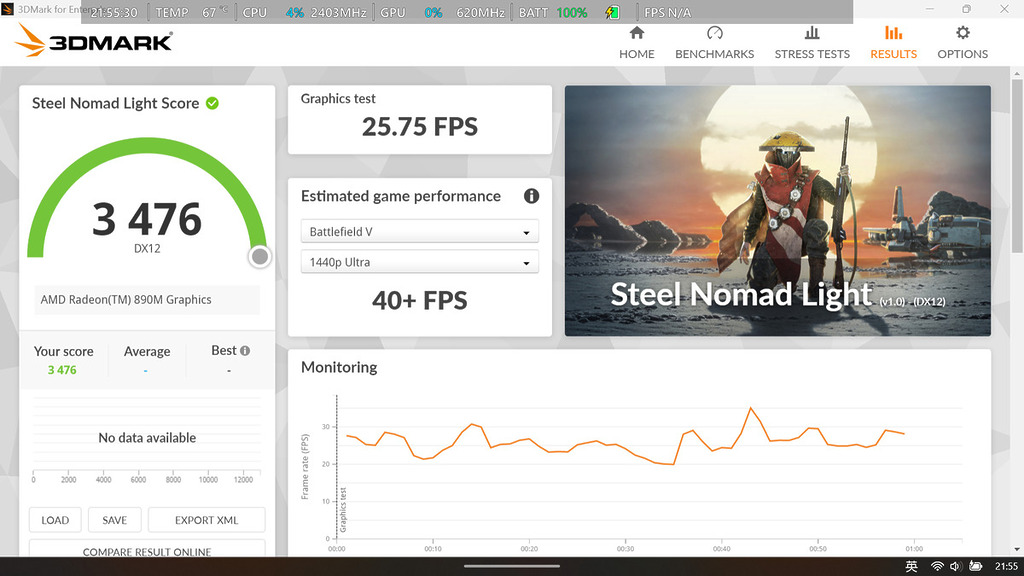Click the gray knob on score gauge
The height and width of the screenshot is (576, 1024).
point(260,257)
